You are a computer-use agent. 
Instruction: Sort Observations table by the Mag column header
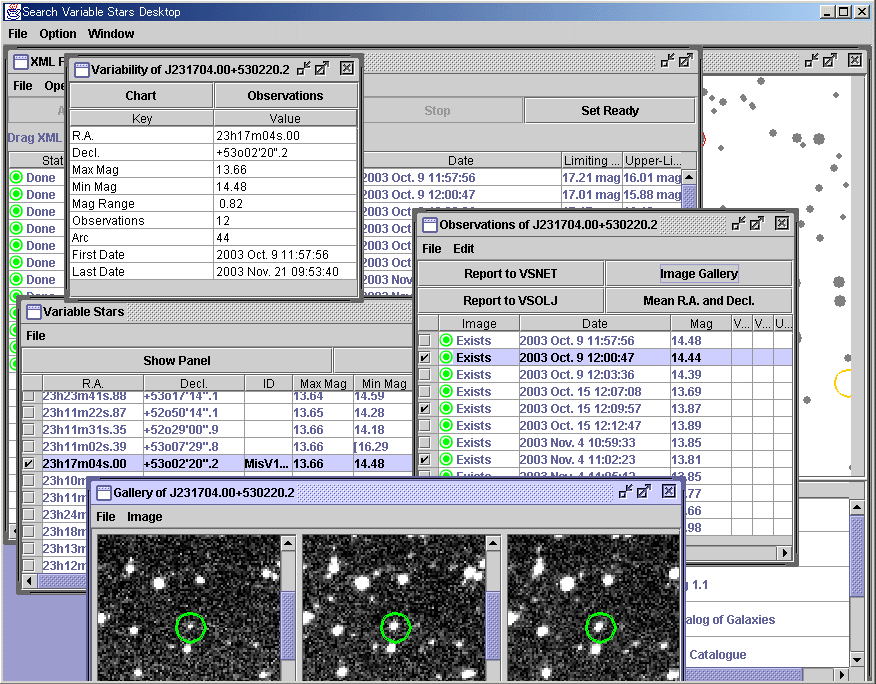tap(701, 324)
